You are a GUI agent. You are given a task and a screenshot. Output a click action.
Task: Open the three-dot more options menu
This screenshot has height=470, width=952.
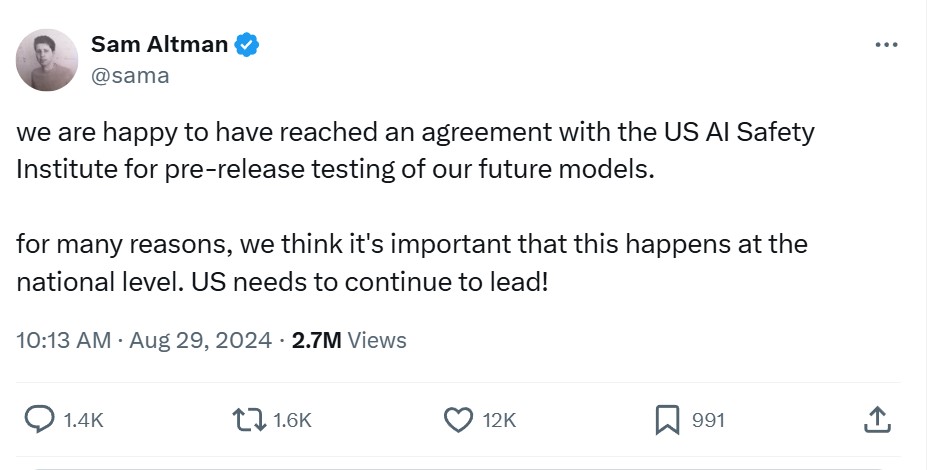click(x=886, y=45)
